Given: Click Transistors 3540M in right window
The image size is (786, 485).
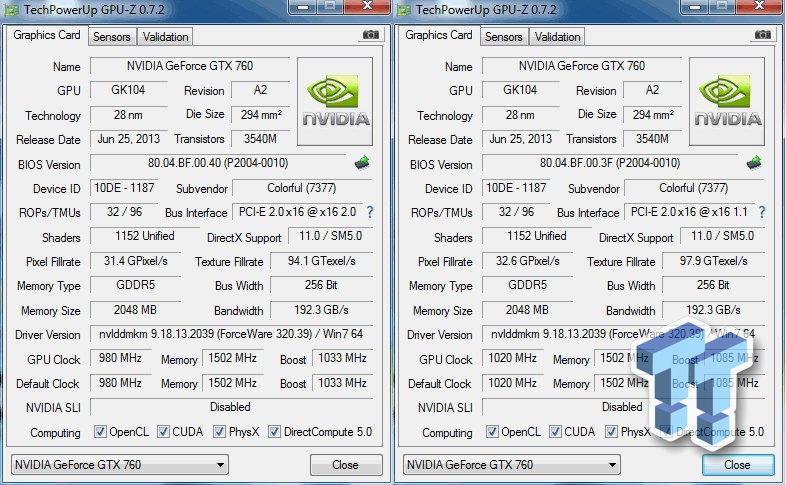Looking at the screenshot, I should 653,139.
